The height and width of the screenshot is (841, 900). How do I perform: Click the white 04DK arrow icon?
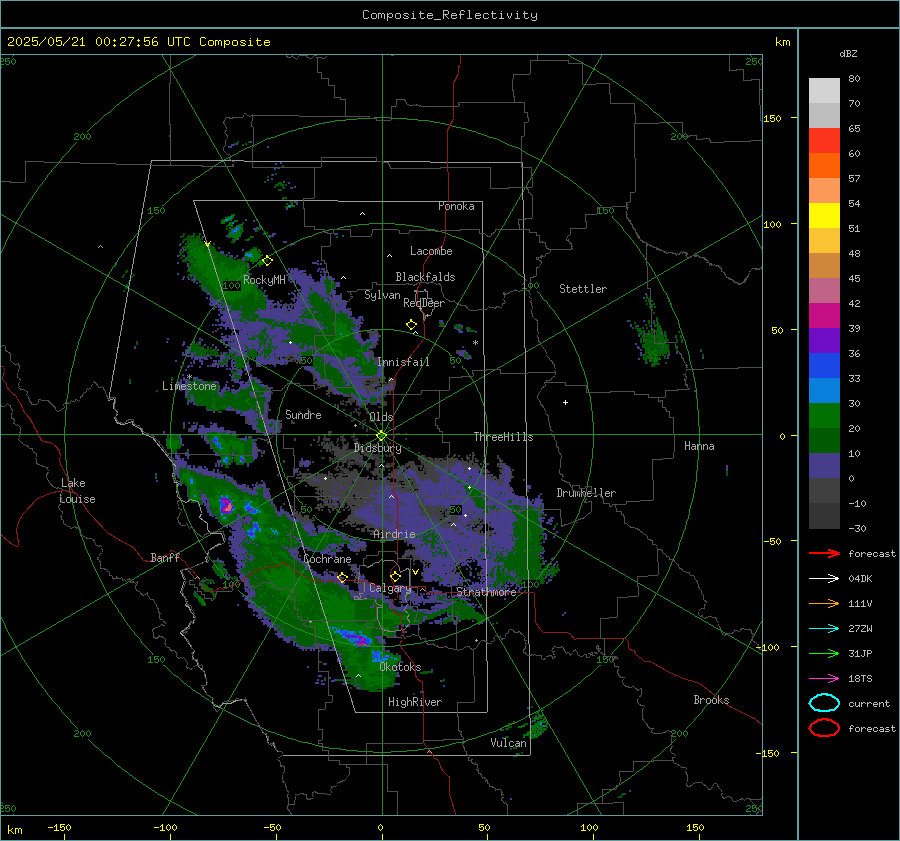(824, 579)
